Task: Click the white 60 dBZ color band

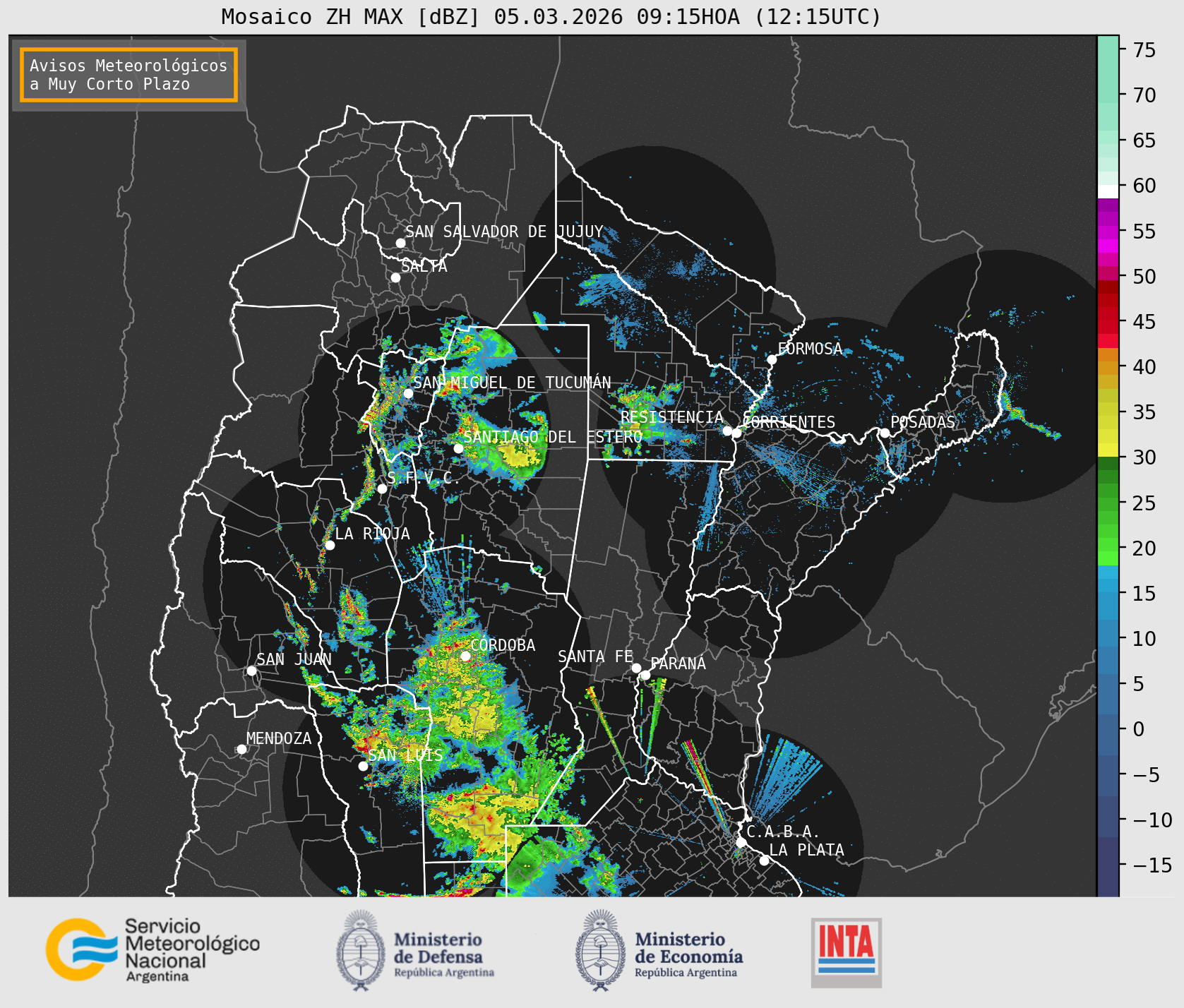Action: pos(1108,191)
